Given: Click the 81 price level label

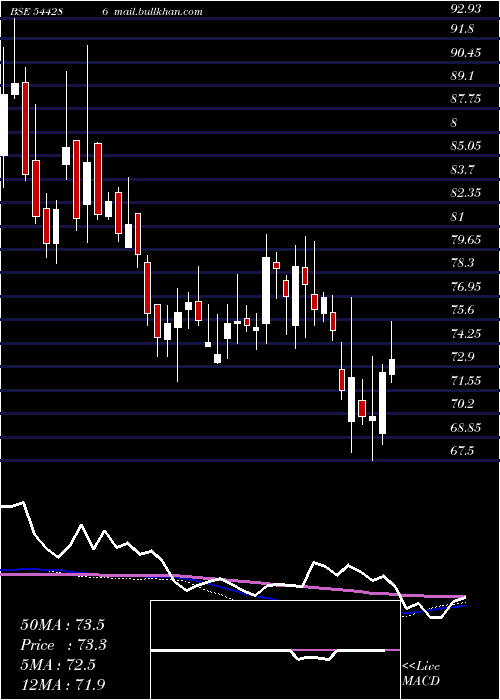Looking at the screenshot, I should pos(459,217).
